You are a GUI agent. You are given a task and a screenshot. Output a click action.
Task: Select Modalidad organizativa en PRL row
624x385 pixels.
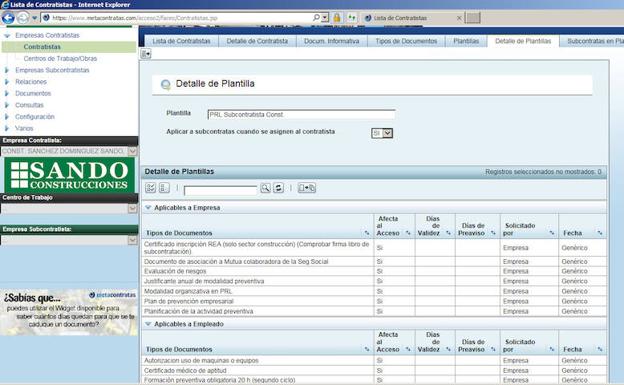click(x=374, y=291)
